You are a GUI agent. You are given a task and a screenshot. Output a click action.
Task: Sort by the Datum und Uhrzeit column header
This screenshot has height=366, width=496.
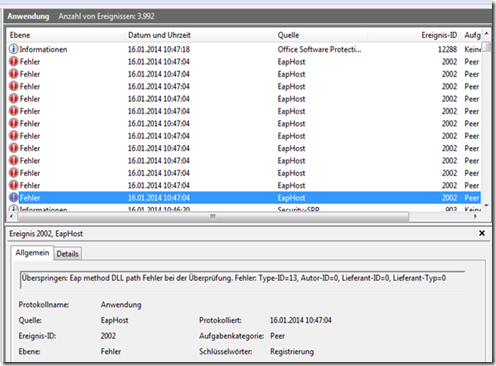[199, 35]
